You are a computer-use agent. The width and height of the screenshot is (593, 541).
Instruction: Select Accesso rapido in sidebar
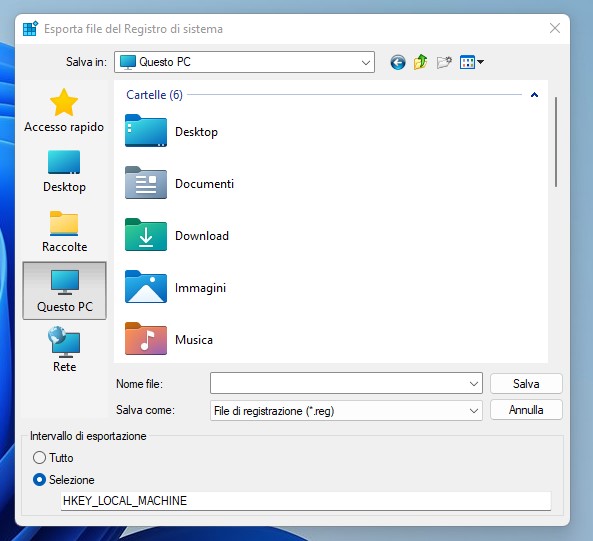tap(64, 111)
